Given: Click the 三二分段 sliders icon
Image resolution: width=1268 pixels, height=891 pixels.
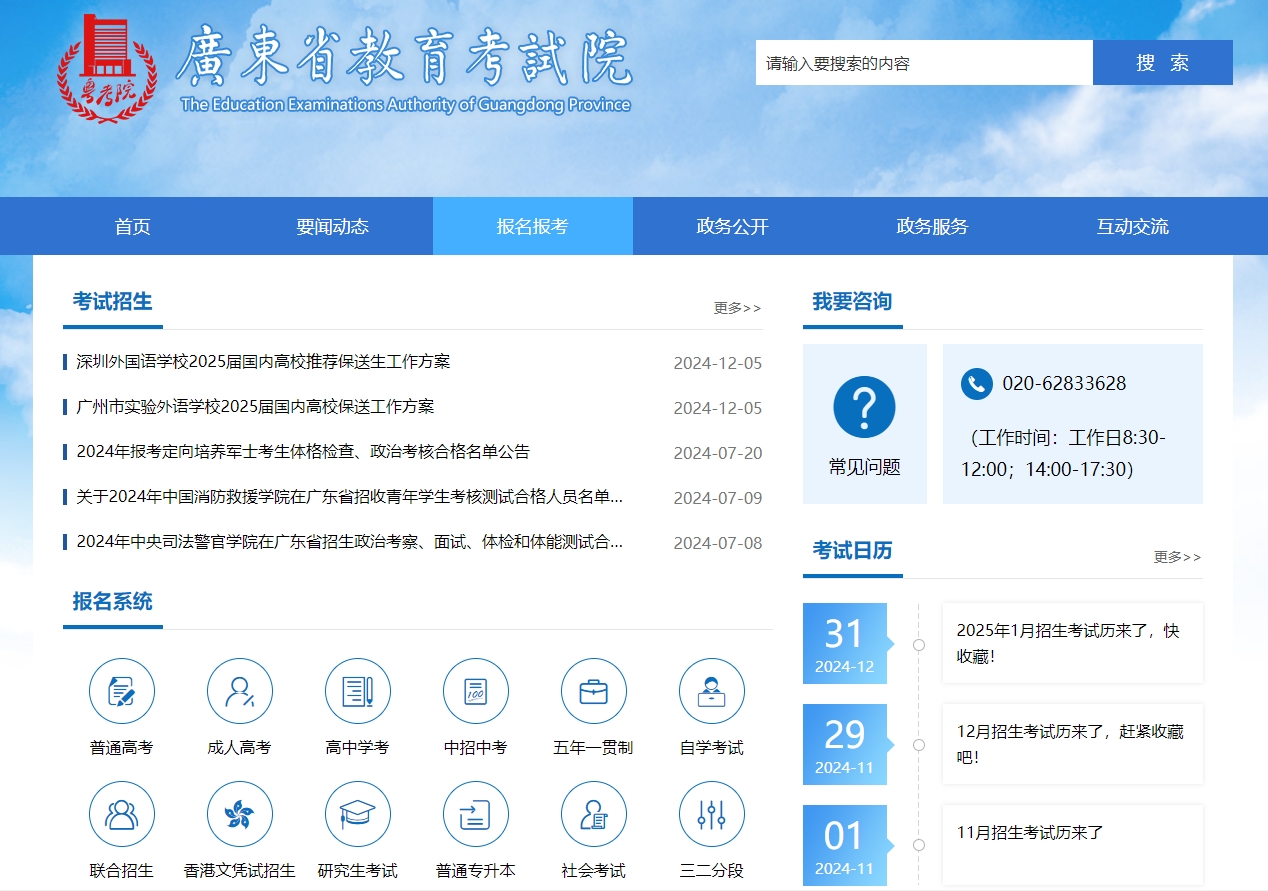Looking at the screenshot, I should pyautogui.click(x=711, y=813).
